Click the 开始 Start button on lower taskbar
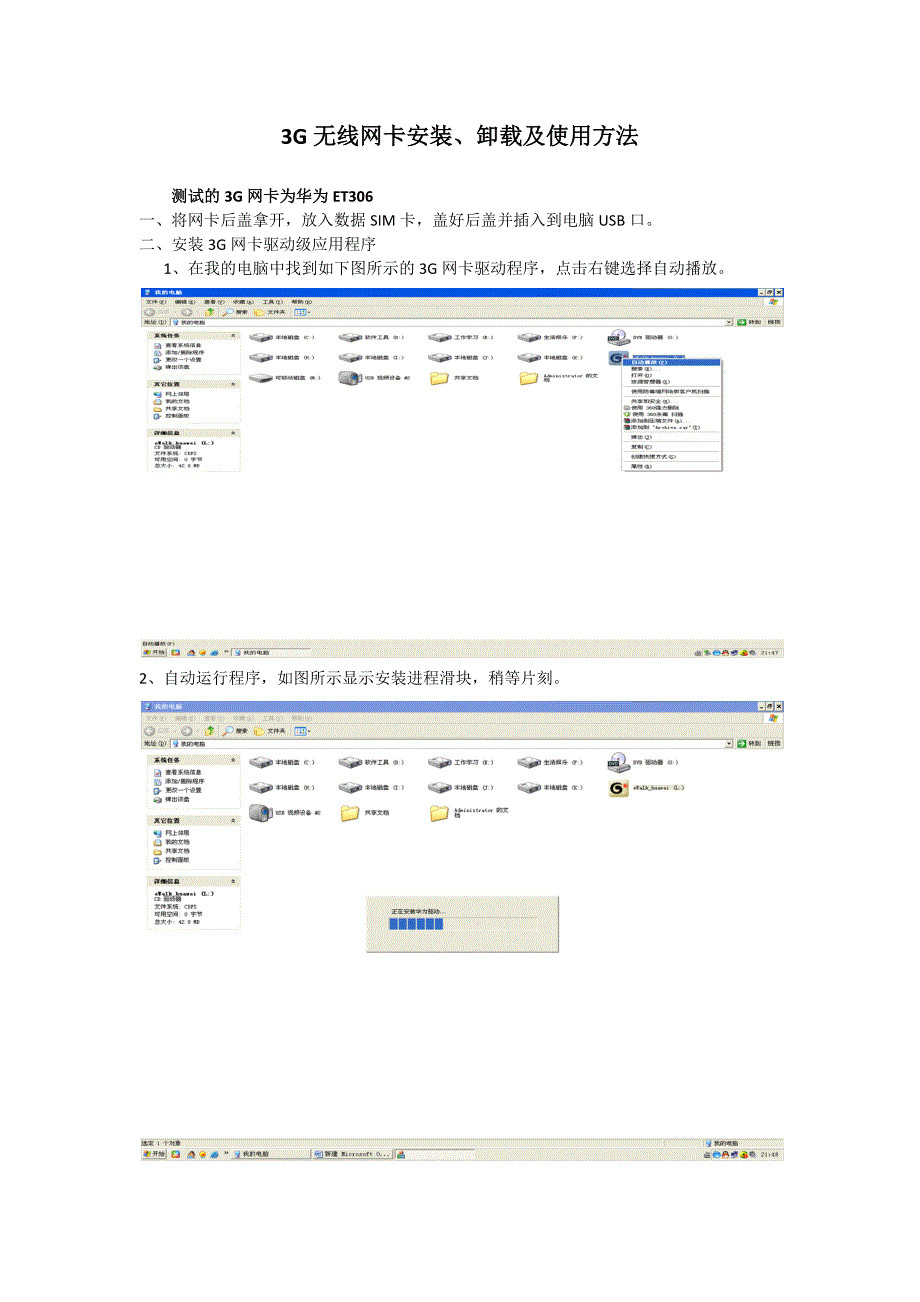The height and width of the screenshot is (1302, 920). (x=155, y=1153)
